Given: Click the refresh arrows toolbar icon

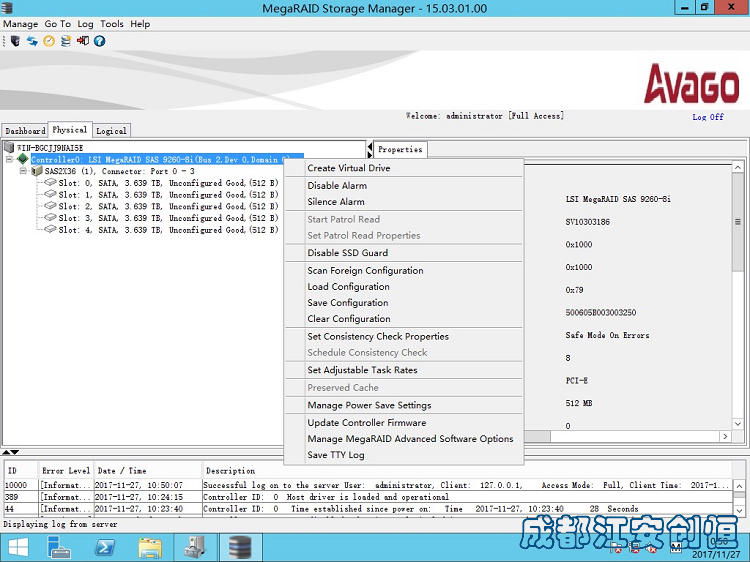Looking at the screenshot, I should tap(32, 41).
